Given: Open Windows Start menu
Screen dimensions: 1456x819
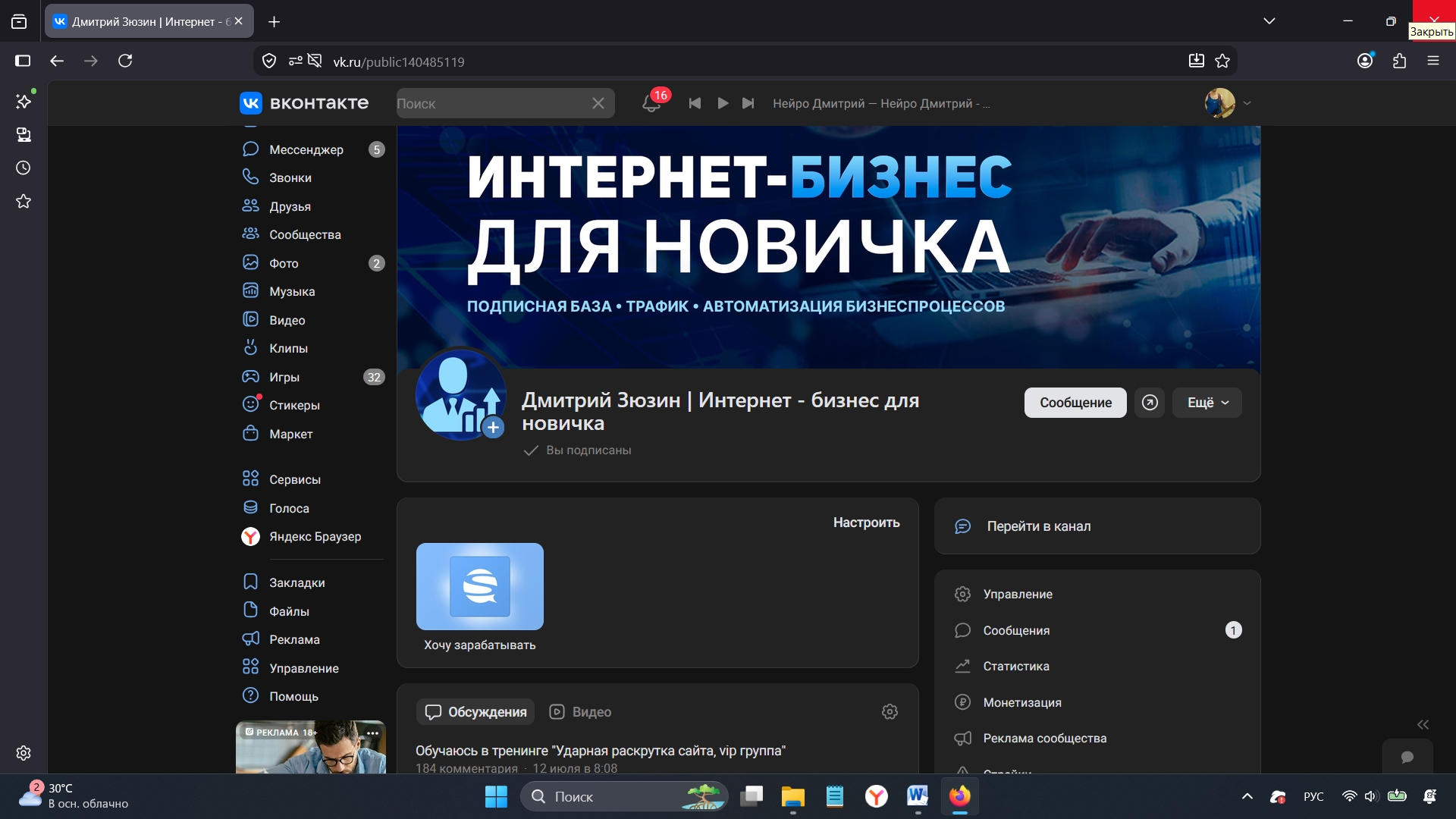Looking at the screenshot, I should click(x=496, y=796).
